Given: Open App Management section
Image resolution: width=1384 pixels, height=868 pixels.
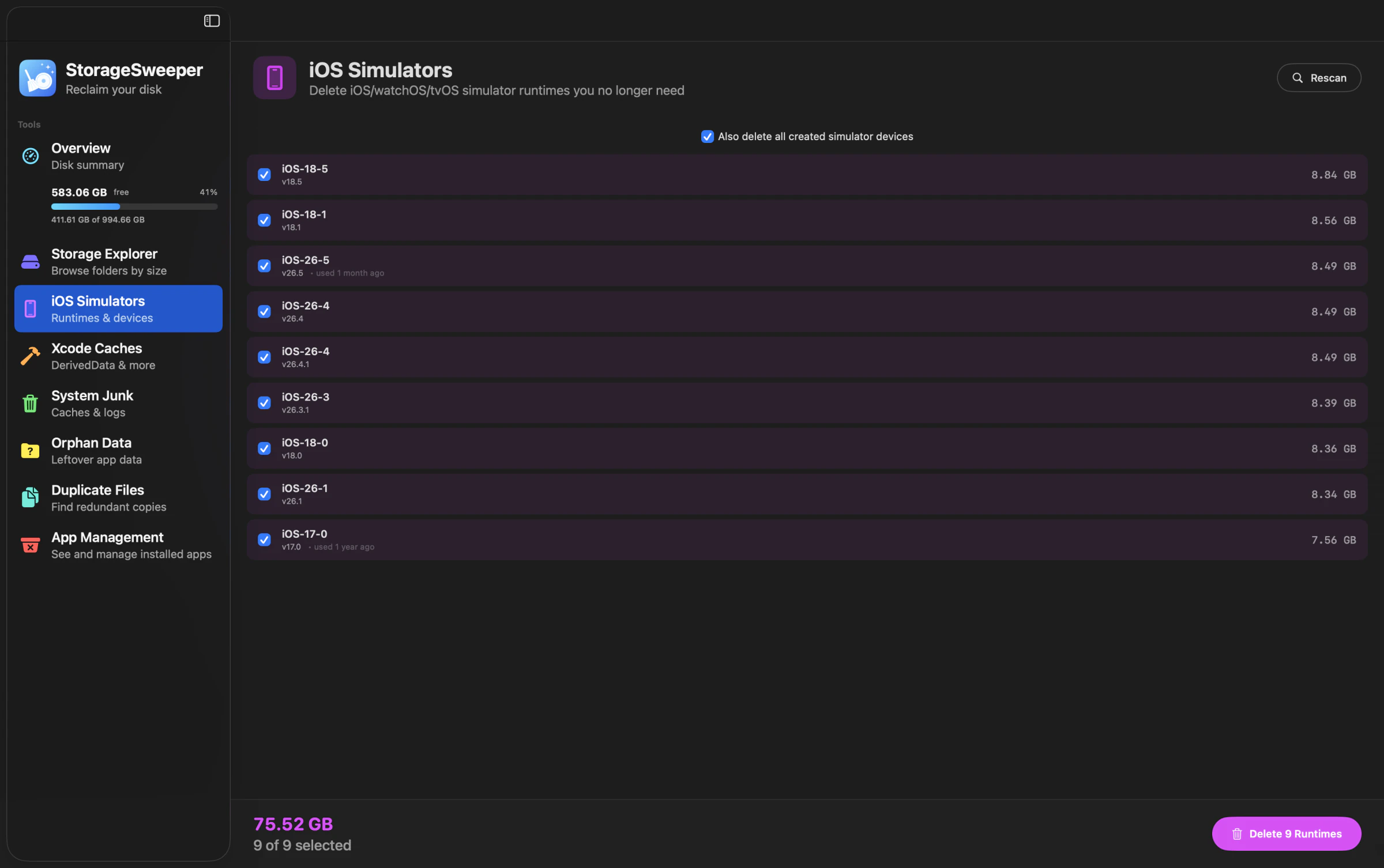Looking at the screenshot, I should tap(118, 545).
